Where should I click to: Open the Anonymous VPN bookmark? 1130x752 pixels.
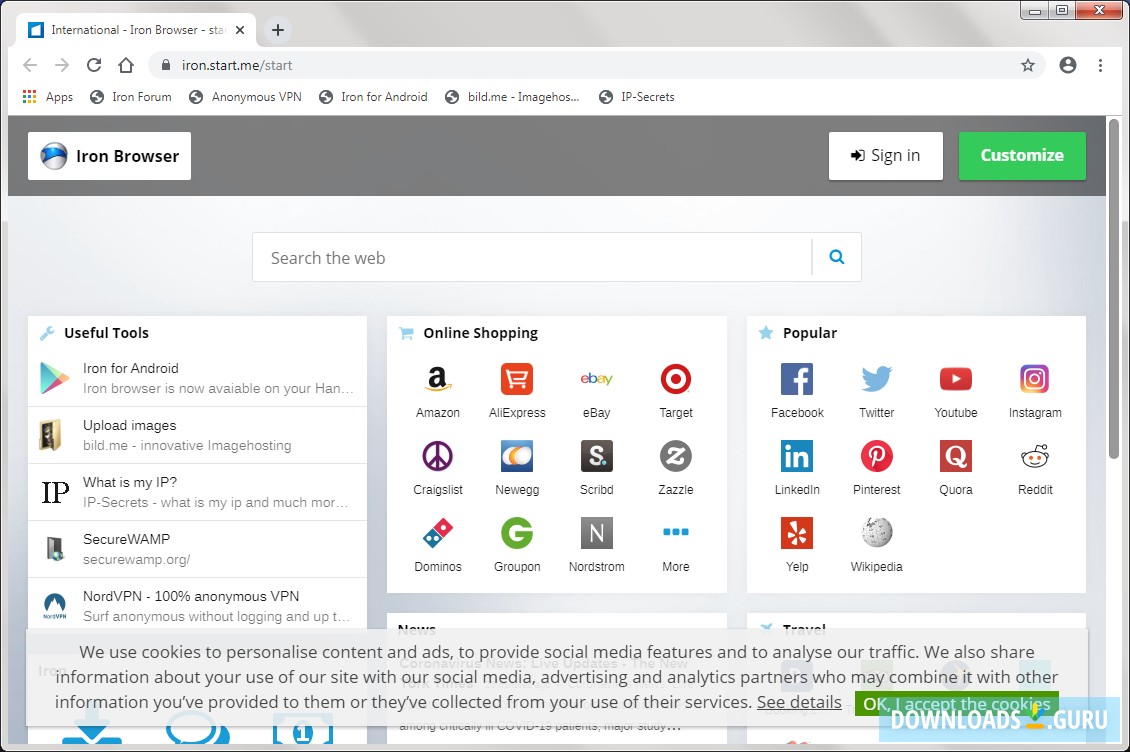click(x=245, y=97)
